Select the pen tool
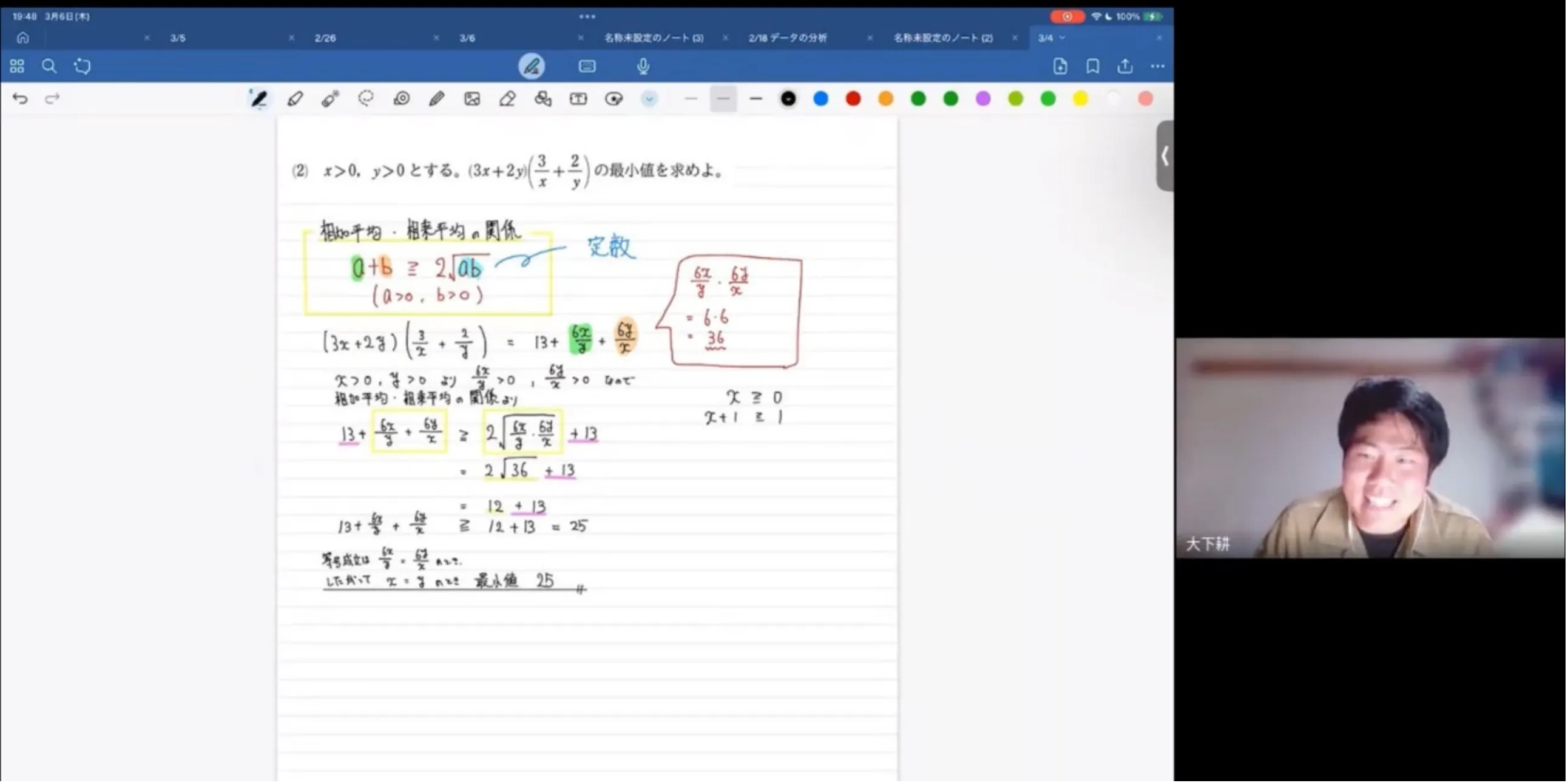 (259, 99)
